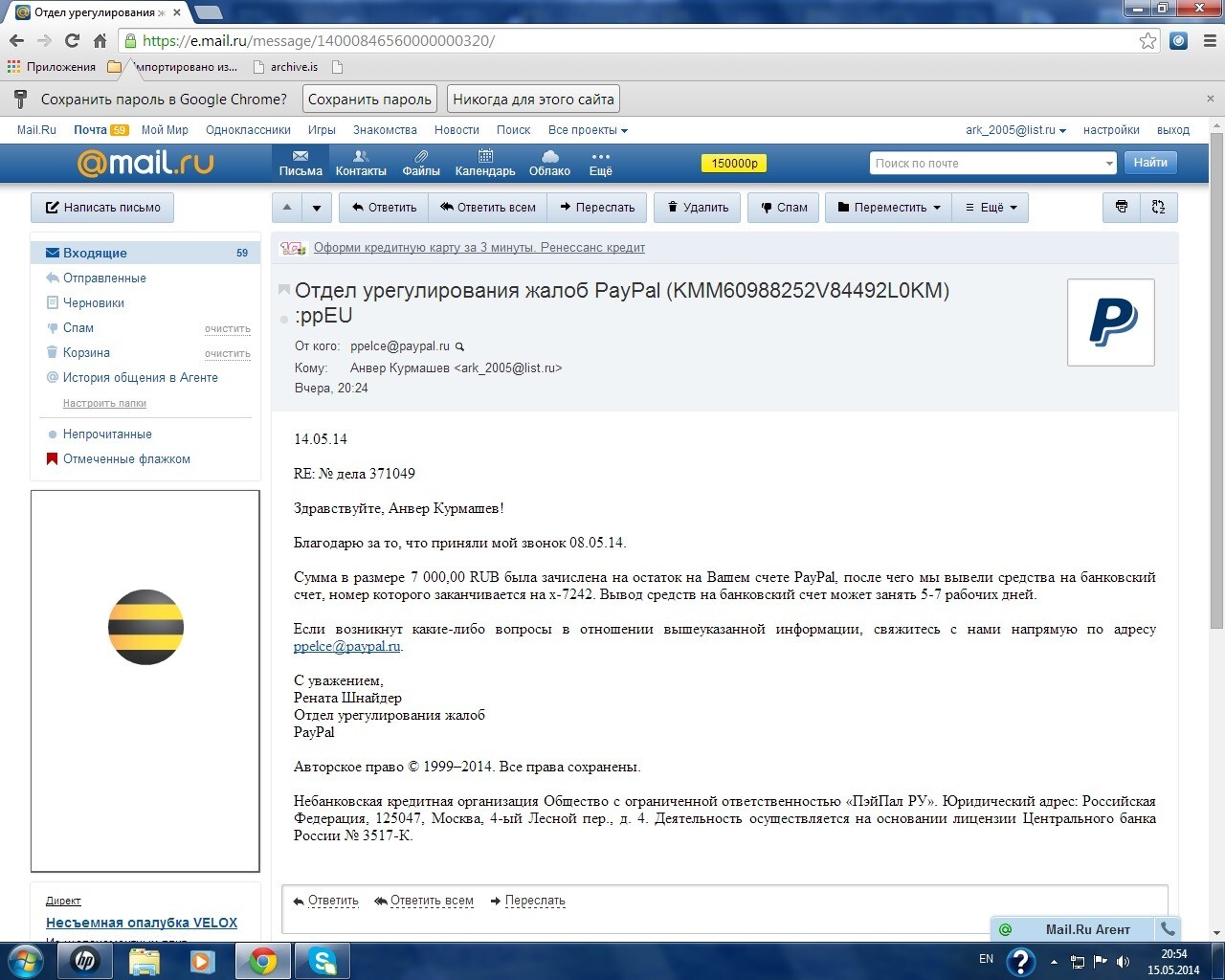The image size is (1225, 980).
Task: Flag this PayPal message
Action: [284, 289]
